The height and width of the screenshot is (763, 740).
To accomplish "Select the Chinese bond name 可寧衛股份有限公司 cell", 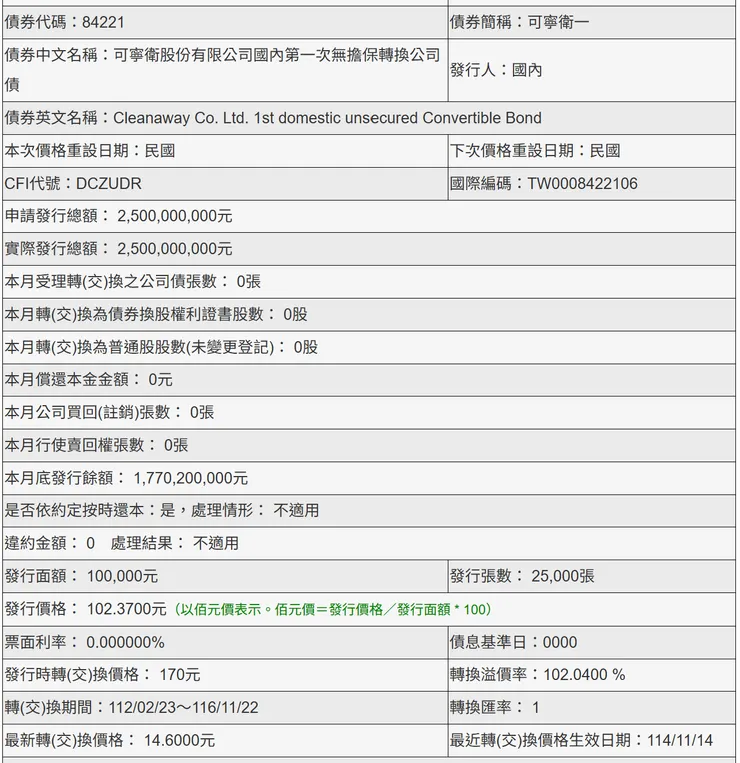I will 225,70.
